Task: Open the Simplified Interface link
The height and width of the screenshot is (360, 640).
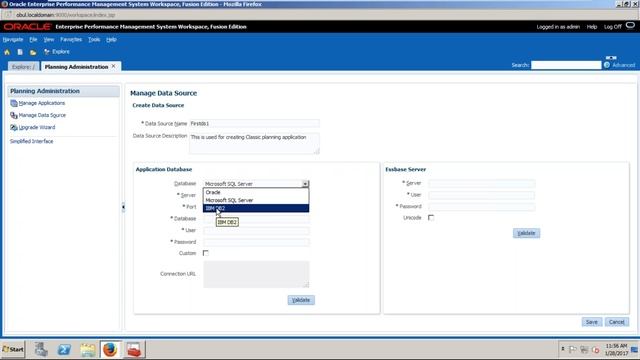Action: pos(31,141)
